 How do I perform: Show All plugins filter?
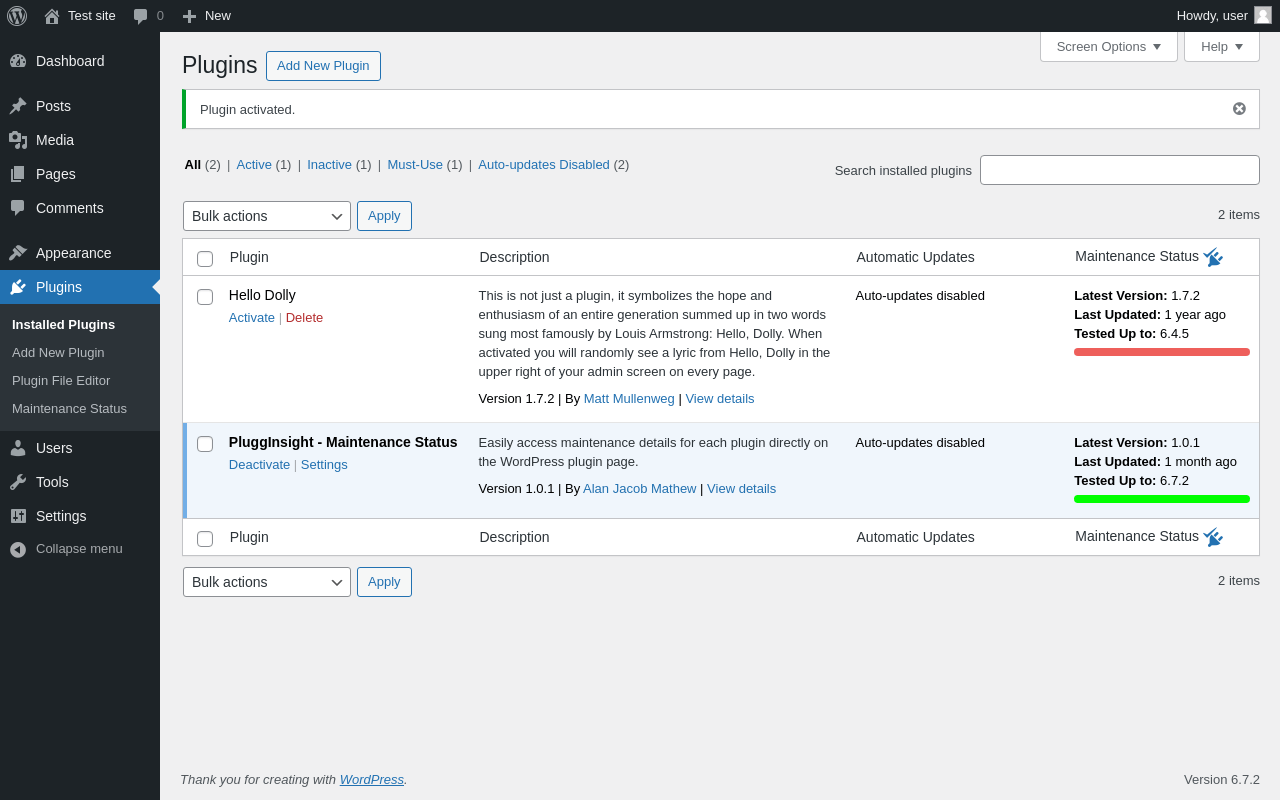193,165
